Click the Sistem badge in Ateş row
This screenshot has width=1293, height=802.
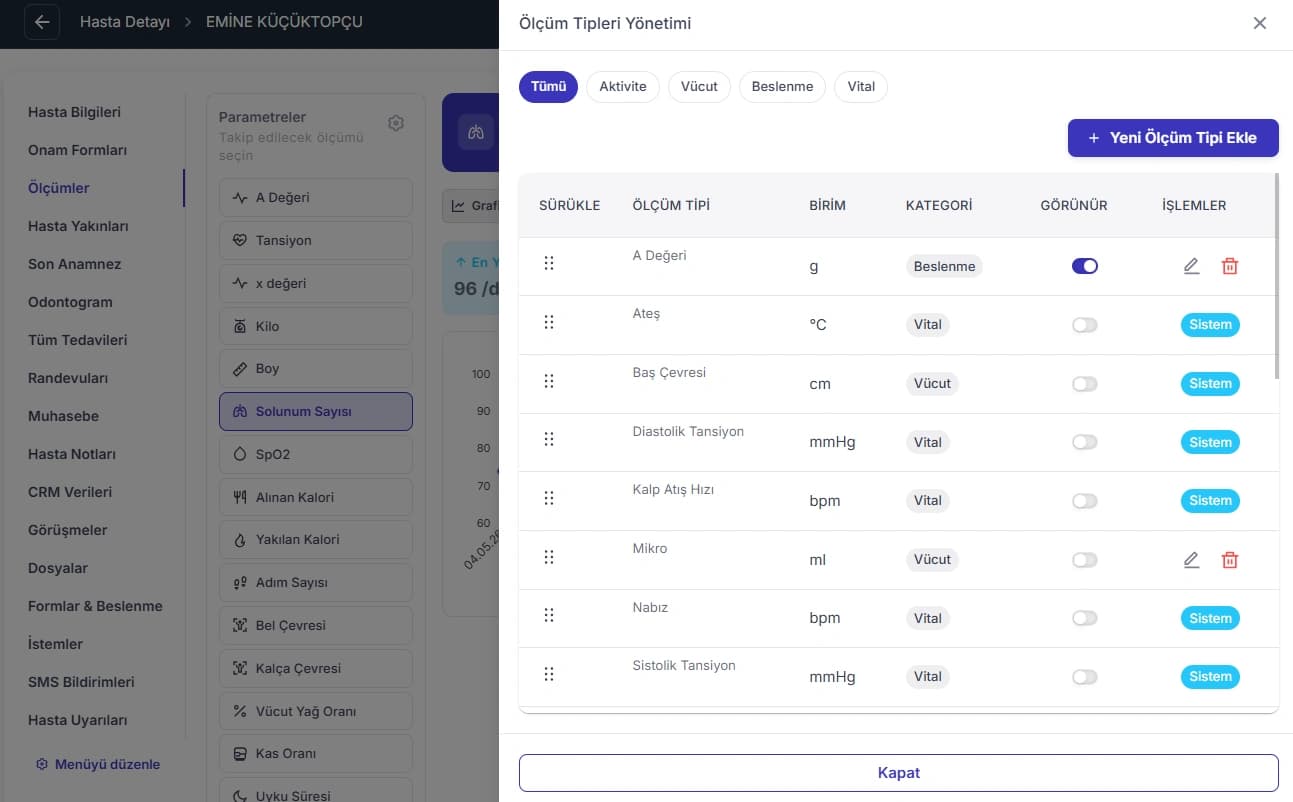click(x=1210, y=325)
